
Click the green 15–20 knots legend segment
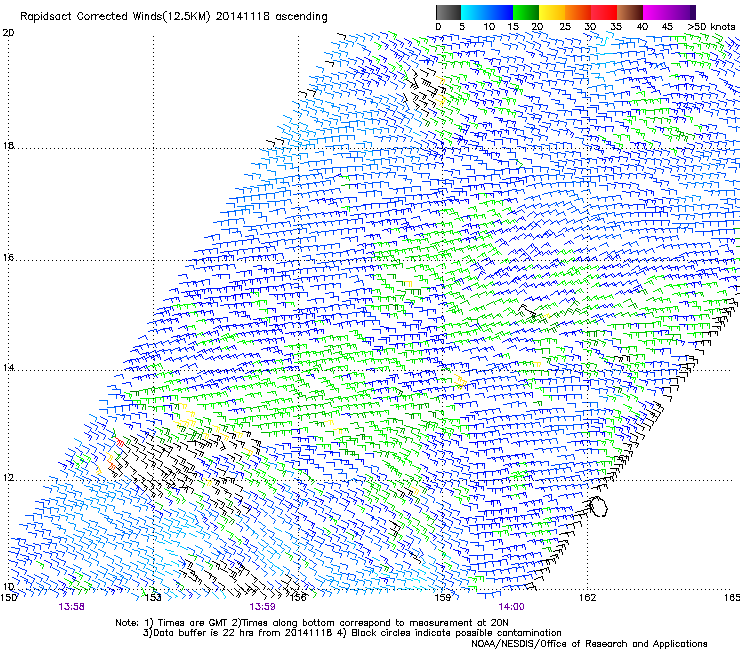[526, 12]
